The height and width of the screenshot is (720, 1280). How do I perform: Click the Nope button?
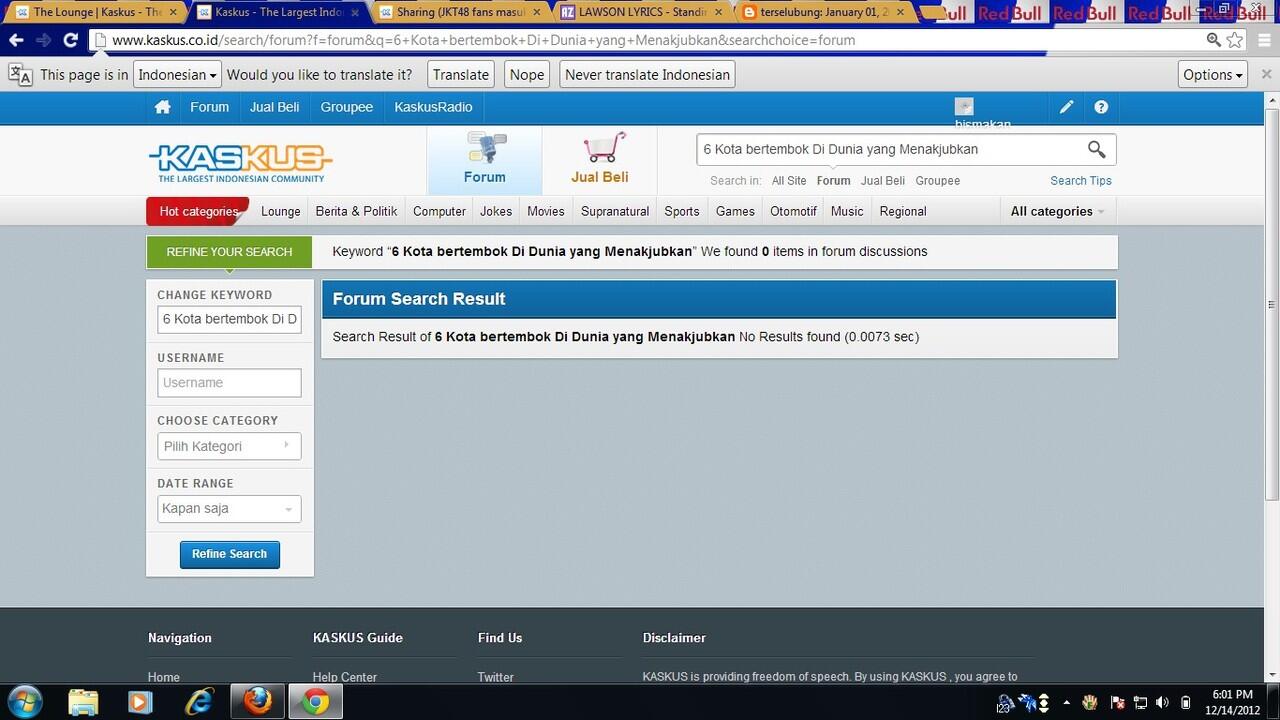pos(527,75)
